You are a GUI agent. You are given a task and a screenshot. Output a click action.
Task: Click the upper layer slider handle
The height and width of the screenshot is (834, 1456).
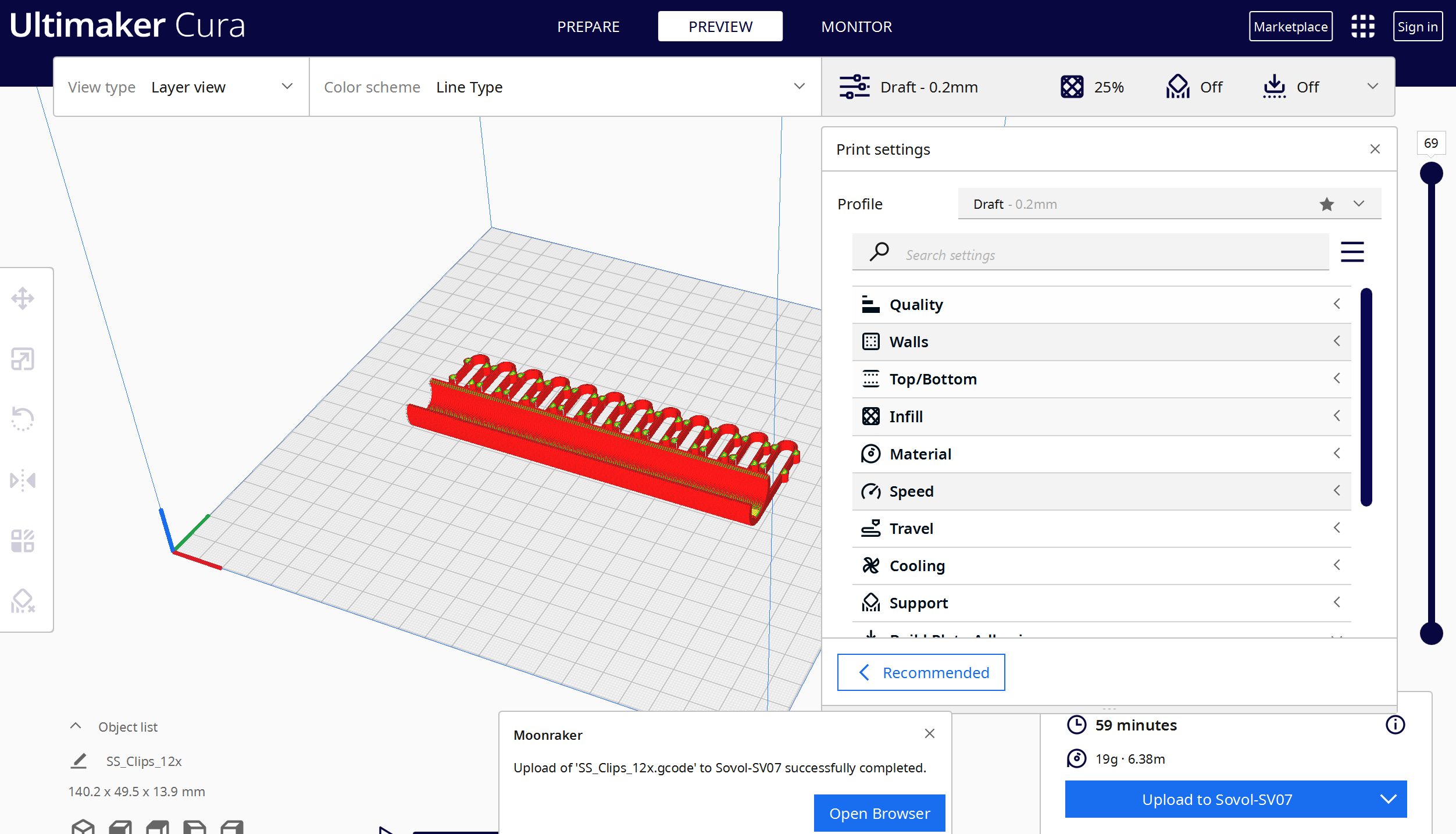point(1431,173)
